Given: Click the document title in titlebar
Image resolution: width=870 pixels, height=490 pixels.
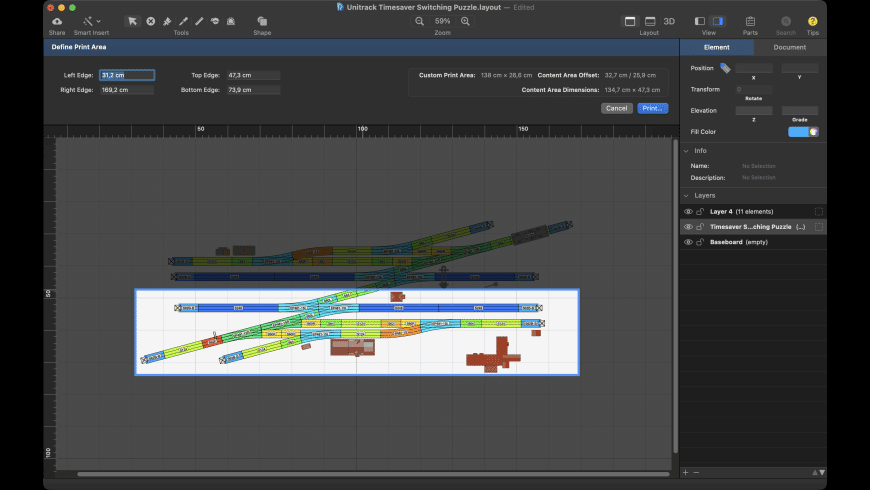Looking at the screenshot, I should pos(423,7).
